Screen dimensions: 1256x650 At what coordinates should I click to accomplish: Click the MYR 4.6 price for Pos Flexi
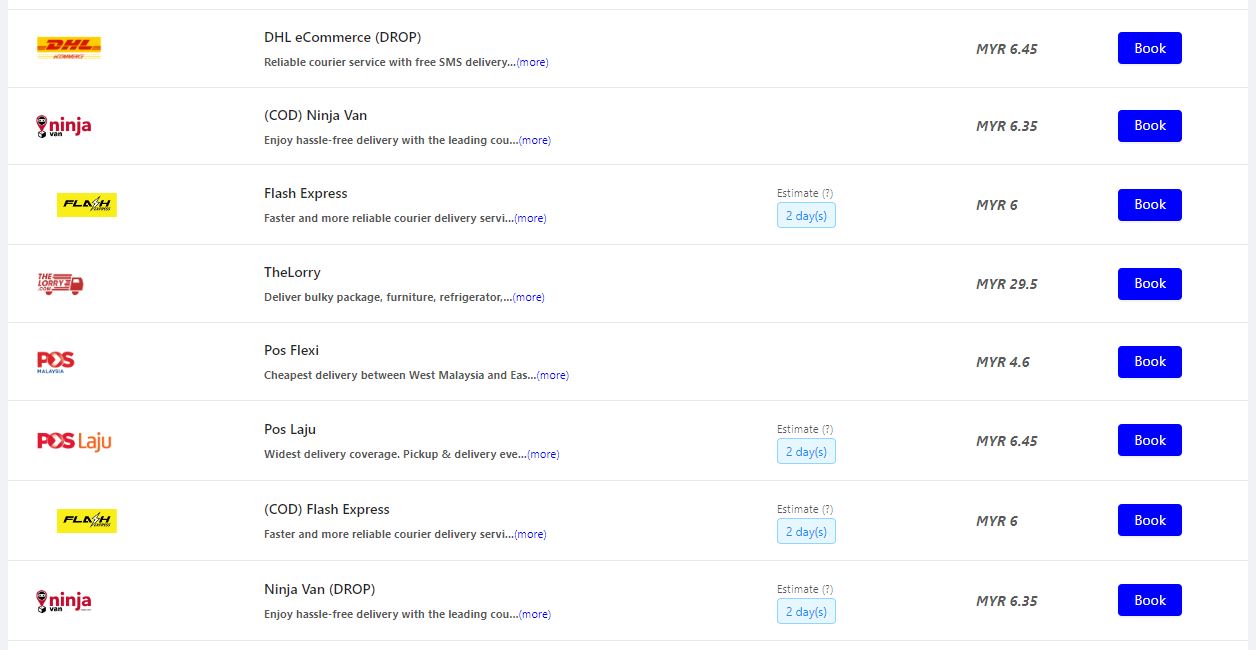coord(1003,362)
